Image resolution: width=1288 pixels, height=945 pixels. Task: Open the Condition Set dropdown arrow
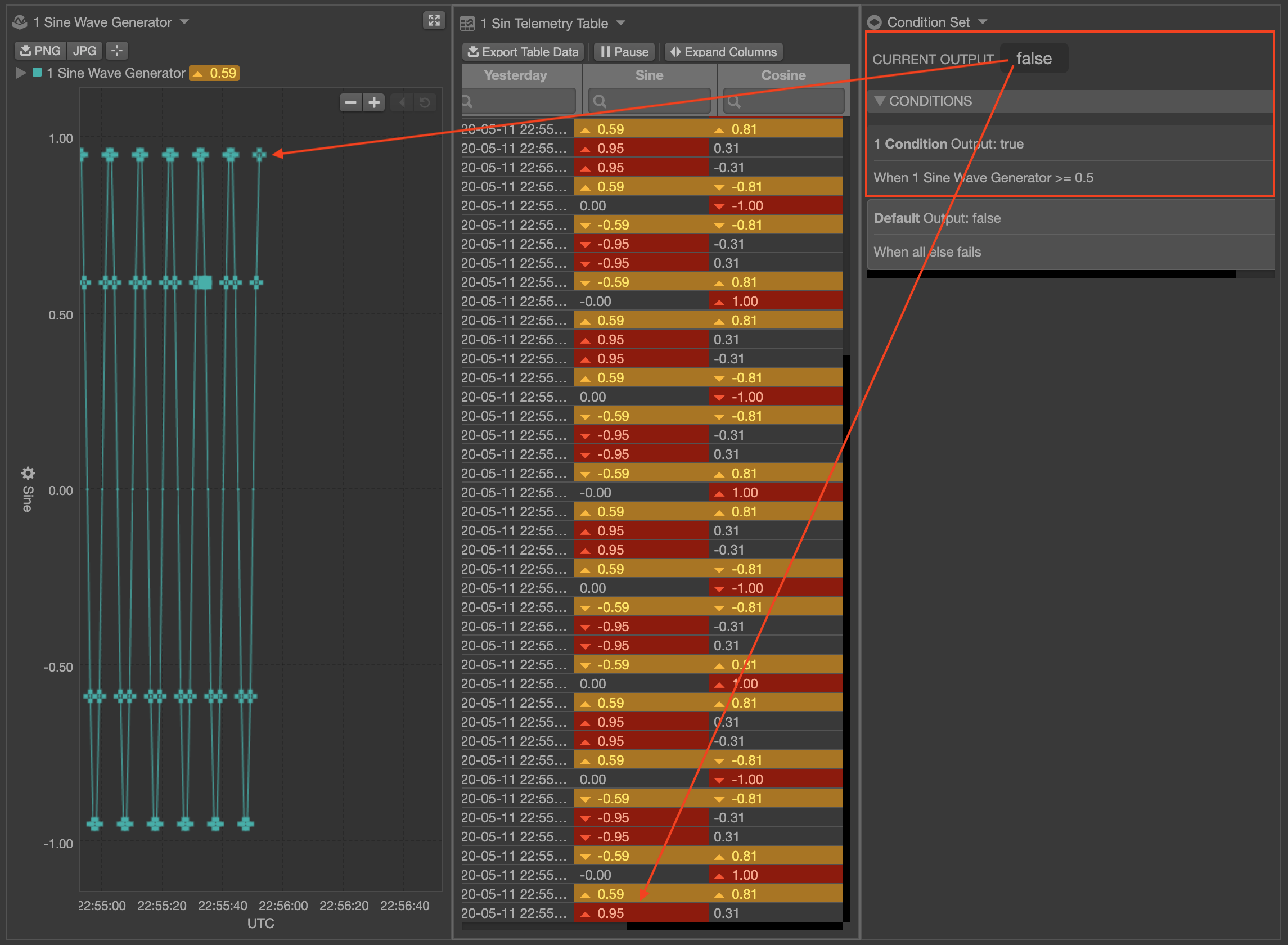984,21
